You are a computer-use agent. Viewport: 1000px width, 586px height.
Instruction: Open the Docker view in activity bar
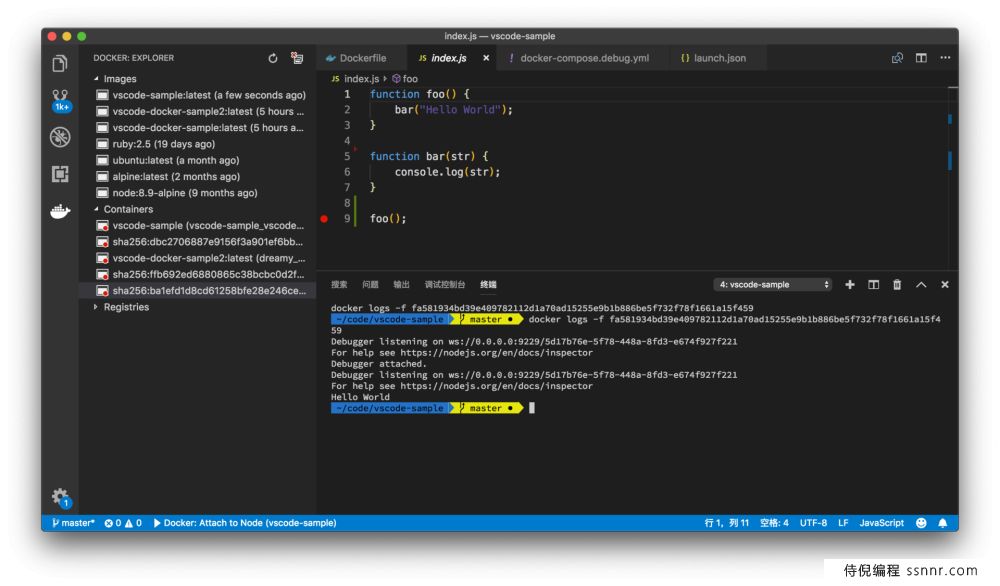click(60, 211)
